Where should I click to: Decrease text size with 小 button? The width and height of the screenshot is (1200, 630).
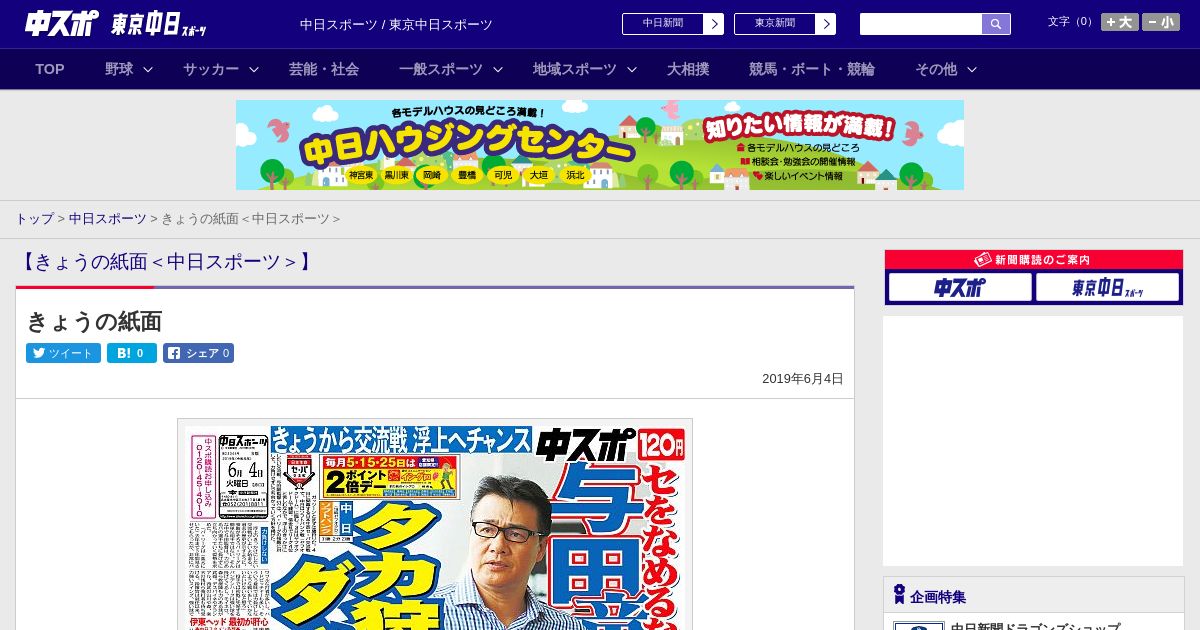pos(1161,22)
